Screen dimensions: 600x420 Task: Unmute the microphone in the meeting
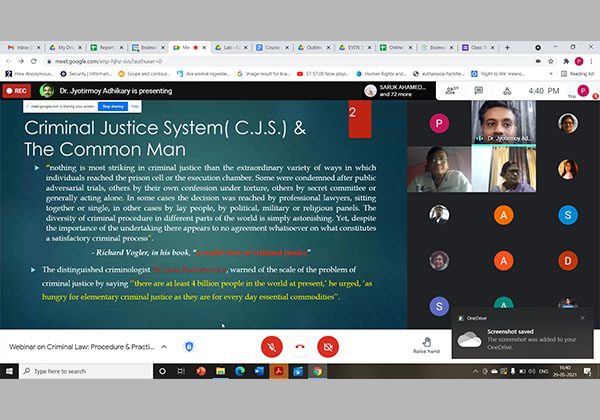[x=271, y=346]
